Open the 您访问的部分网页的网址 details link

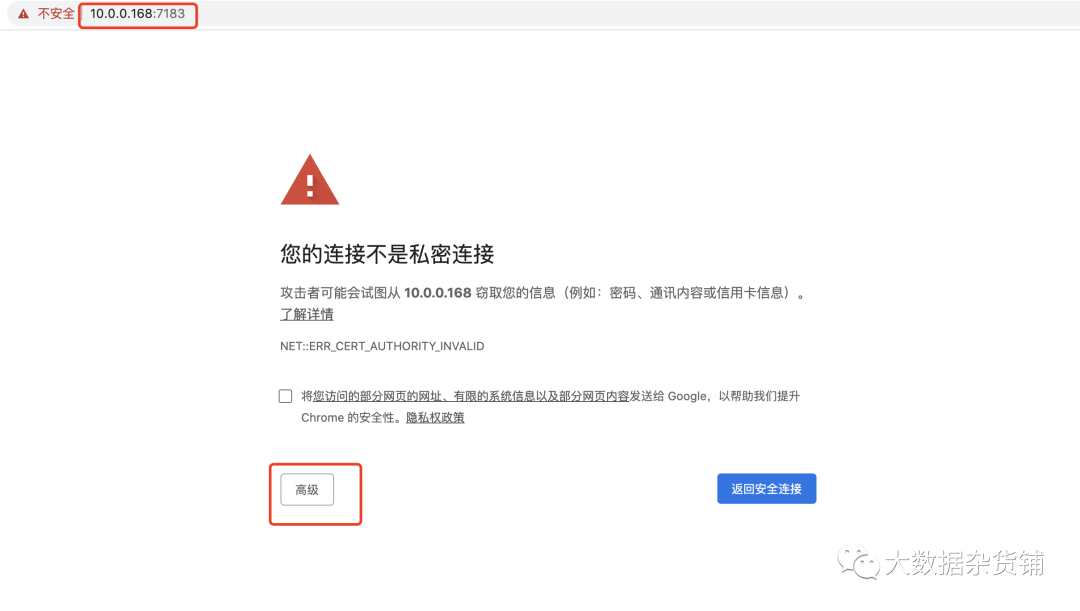(471, 396)
